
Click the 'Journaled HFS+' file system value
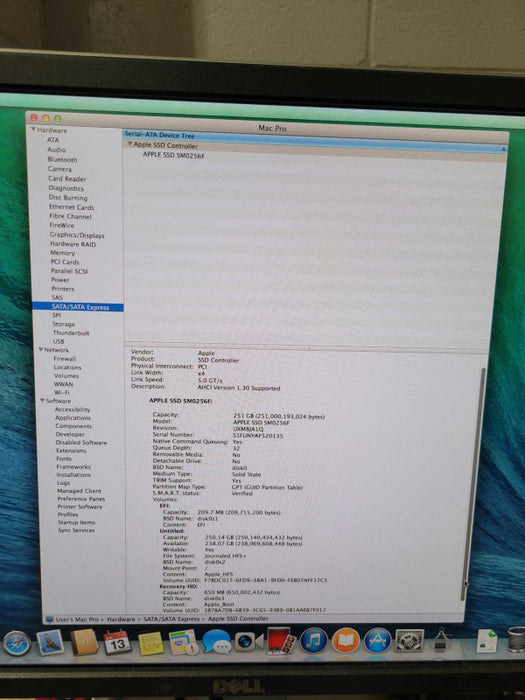tap(225, 556)
